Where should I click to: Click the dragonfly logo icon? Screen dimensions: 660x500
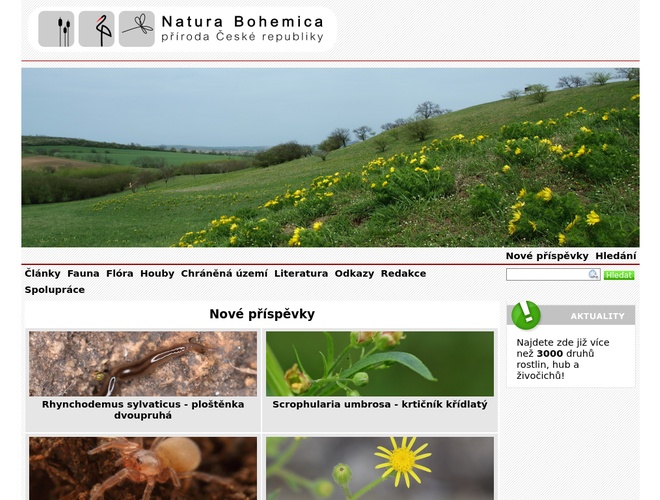click(137, 29)
